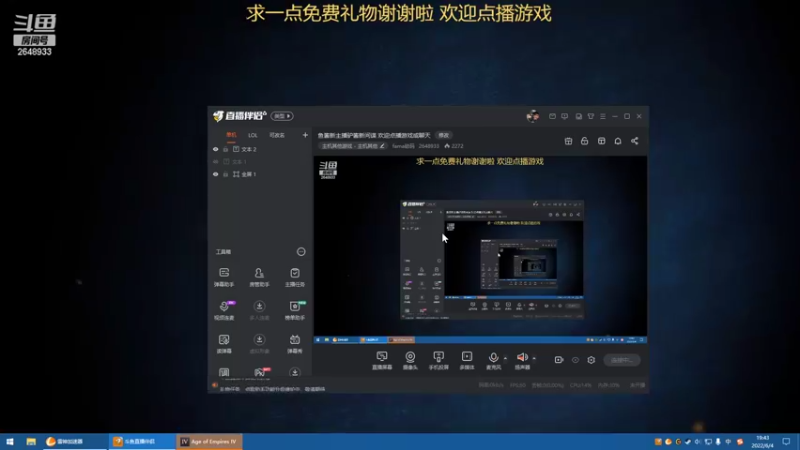Viewport: 800px width, 450px height.
Task: Mute the 扬声器 speaker
Action: pos(522,359)
